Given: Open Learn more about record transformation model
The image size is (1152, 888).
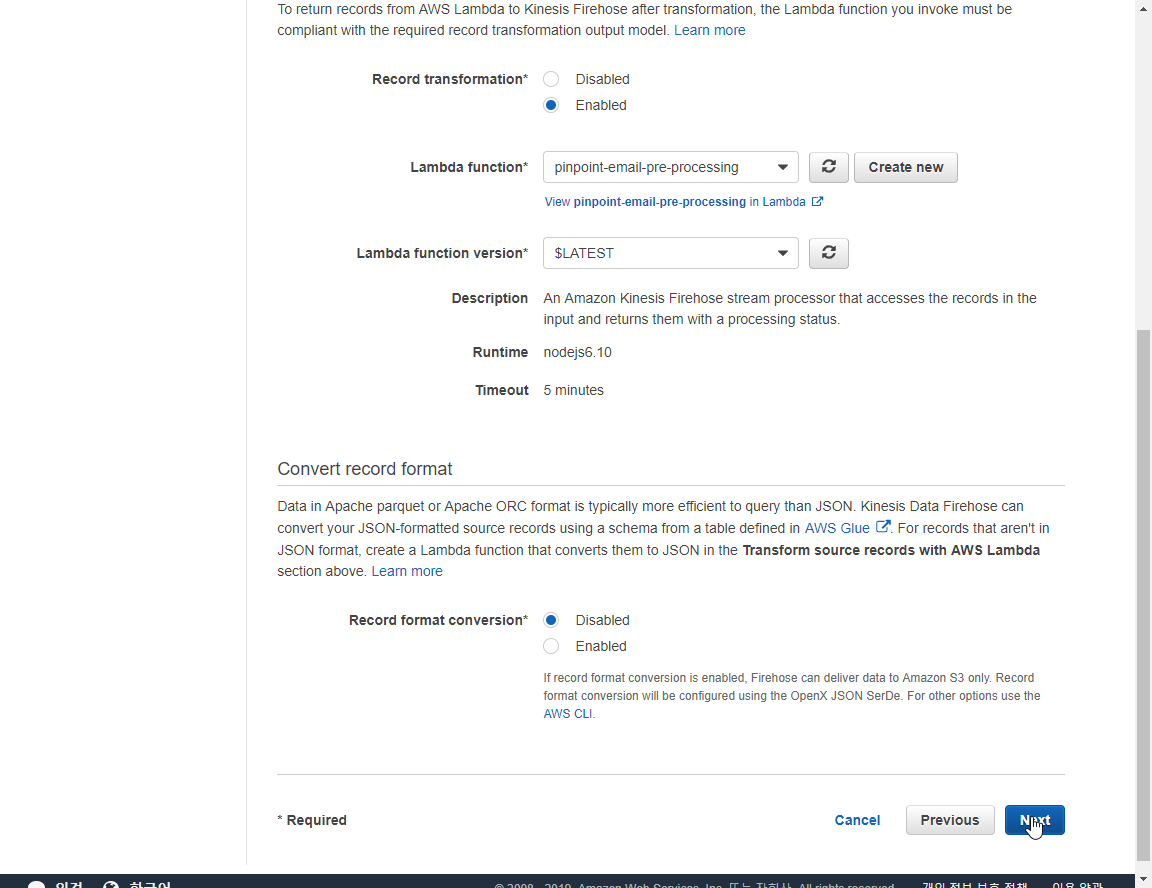Looking at the screenshot, I should coord(710,30).
